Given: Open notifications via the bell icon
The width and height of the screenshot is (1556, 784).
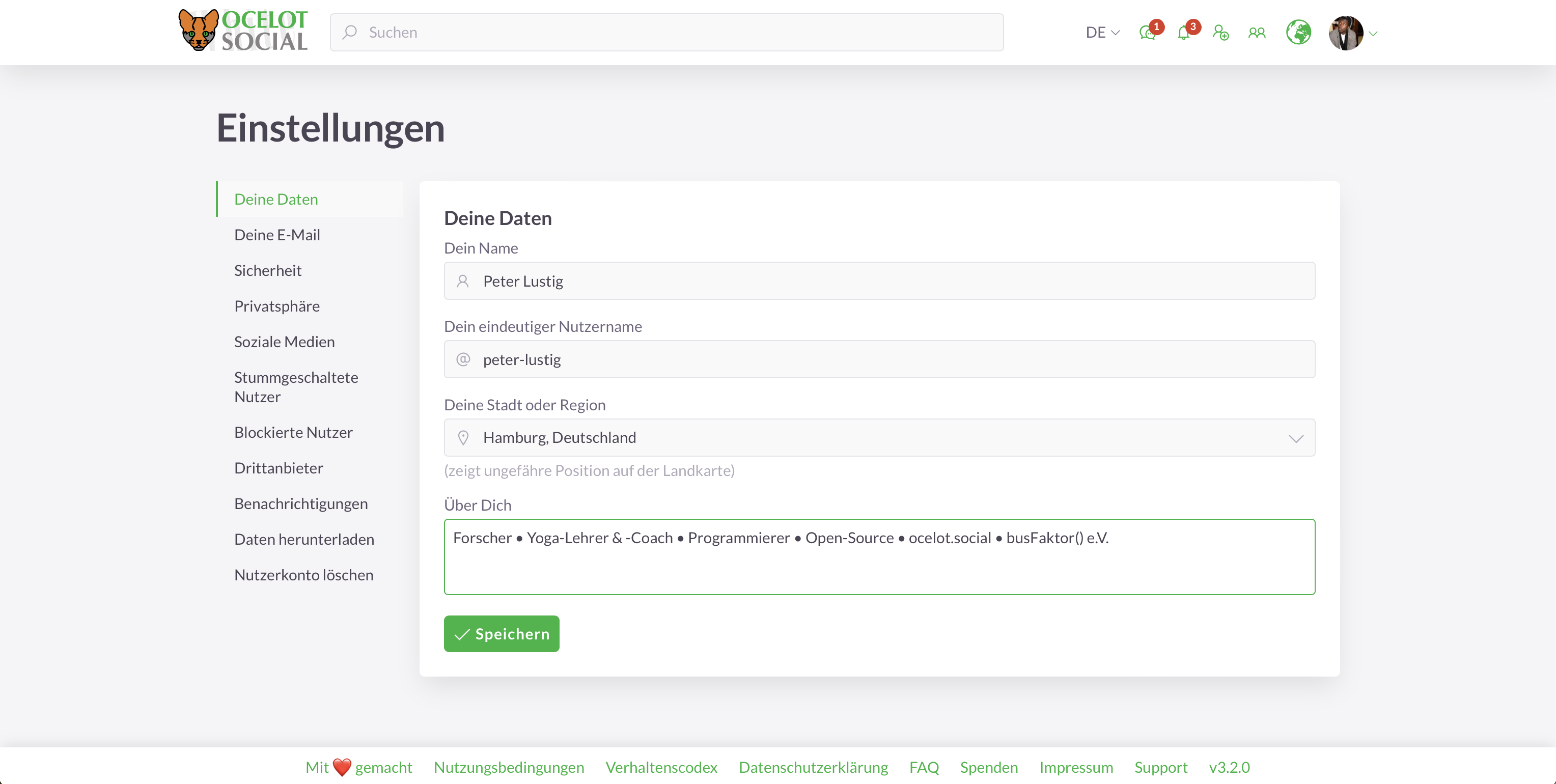Looking at the screenshot, I should point(1184,33).
